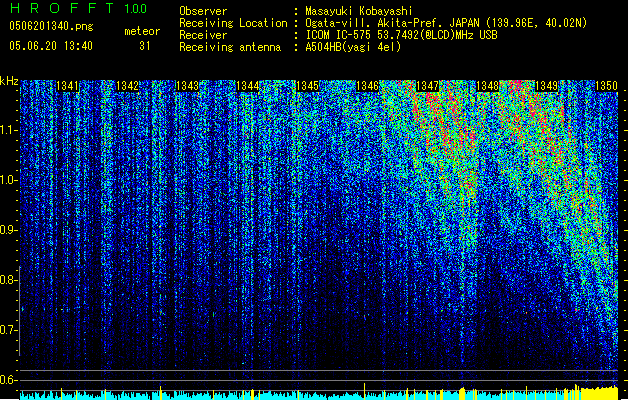Click the yellow signal-level bar at far right bottom
629x400 pixels.
pyautogui.click(x=599, y=393)
